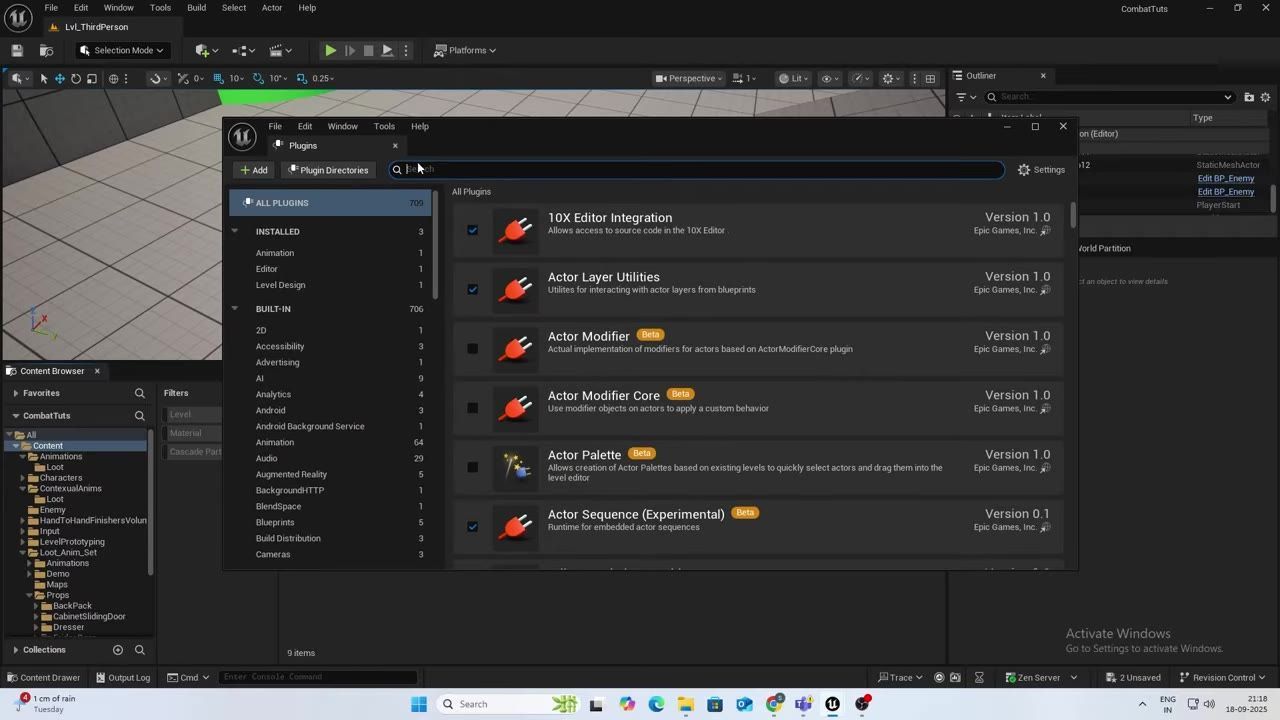Collapse the BUILT-IN plugin category
Viewport: 1280px width, 720px height.
pos(235,308)
